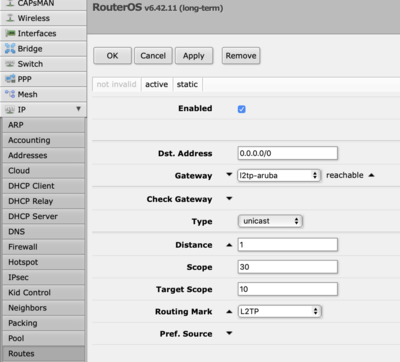Collapse the Distance field arrow
The width and height of the screenshot is (400, 362).
229,245
